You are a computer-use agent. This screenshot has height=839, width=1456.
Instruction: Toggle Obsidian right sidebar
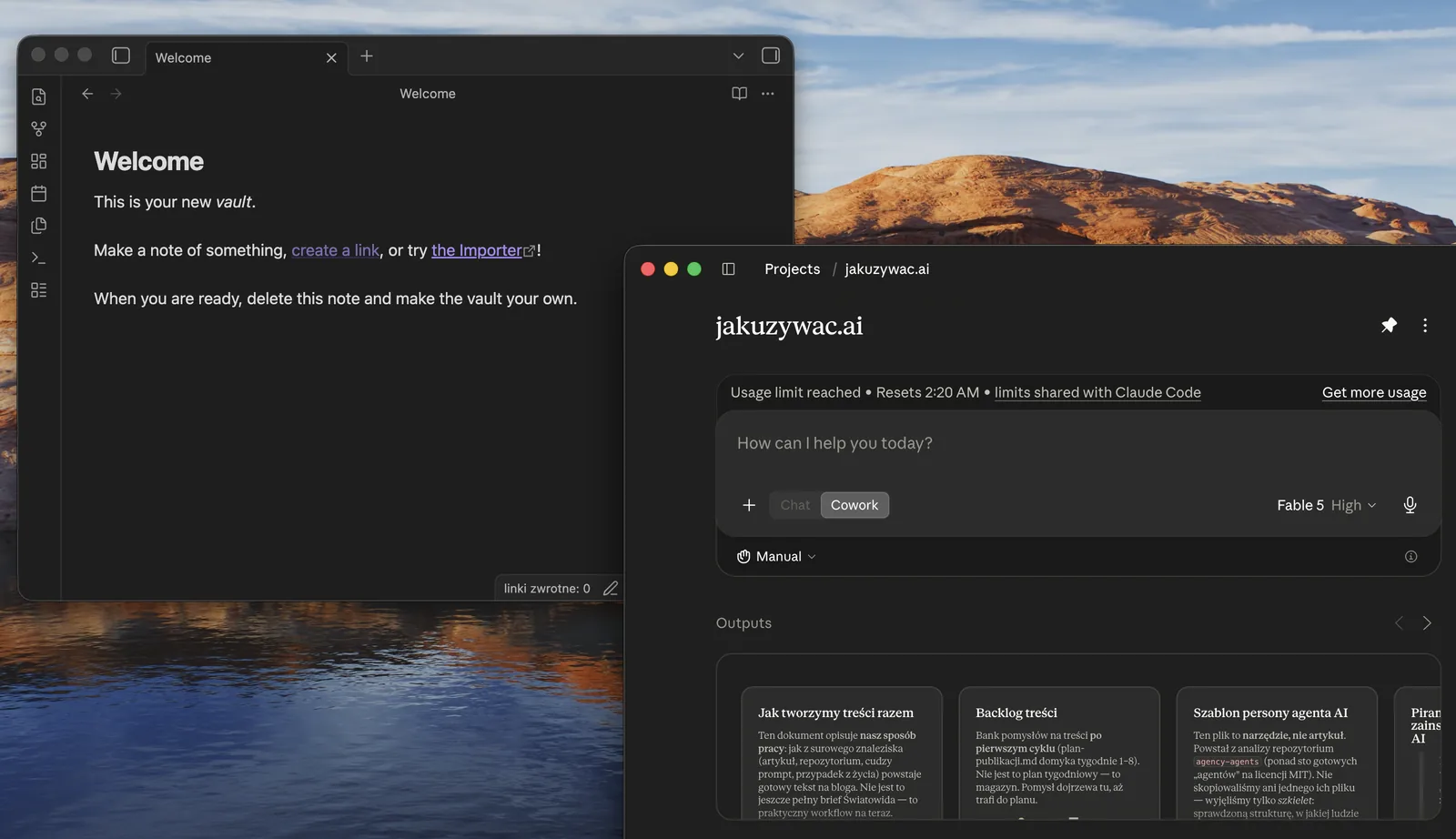tap(771, 56)
